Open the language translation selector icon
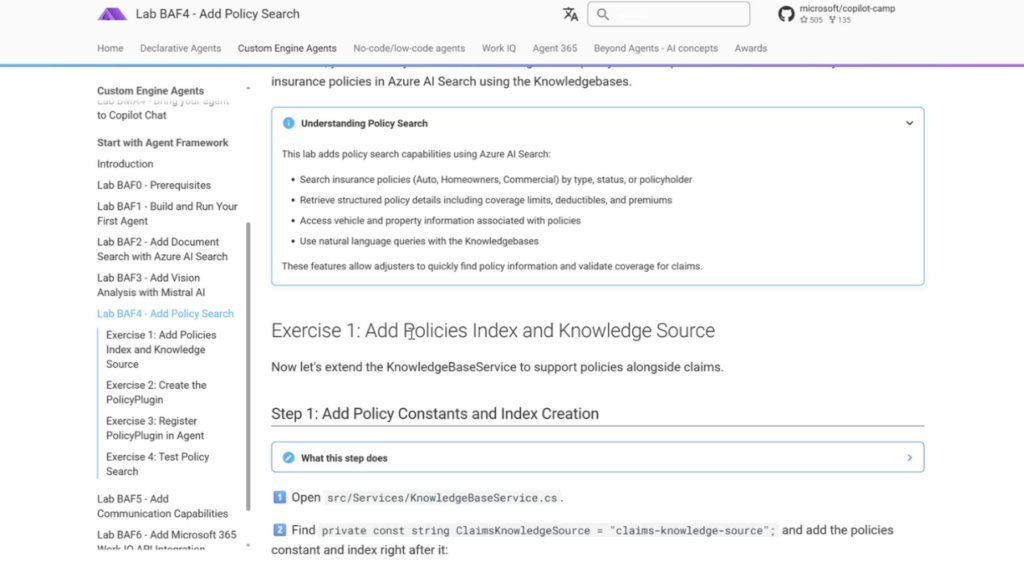The image size is (1024, 563). click(x=570, y=14)
